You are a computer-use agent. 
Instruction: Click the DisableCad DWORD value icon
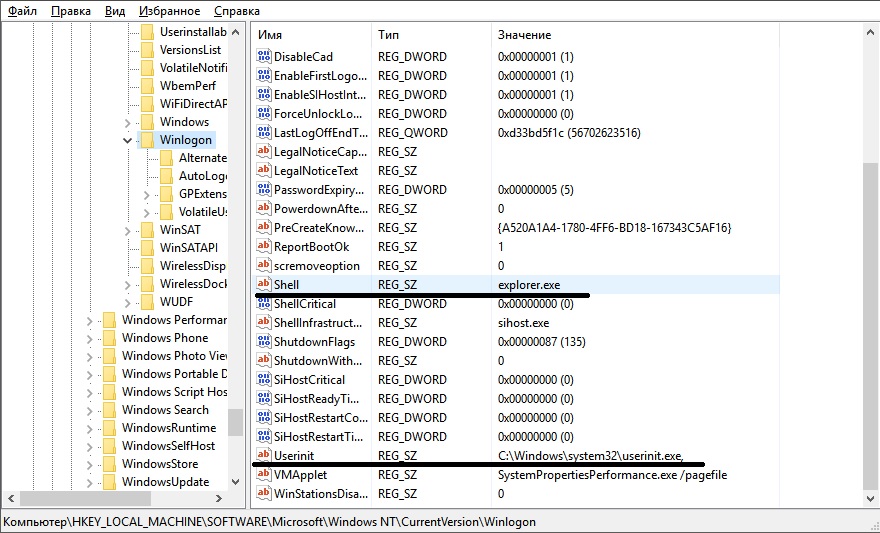click(263, 56)
